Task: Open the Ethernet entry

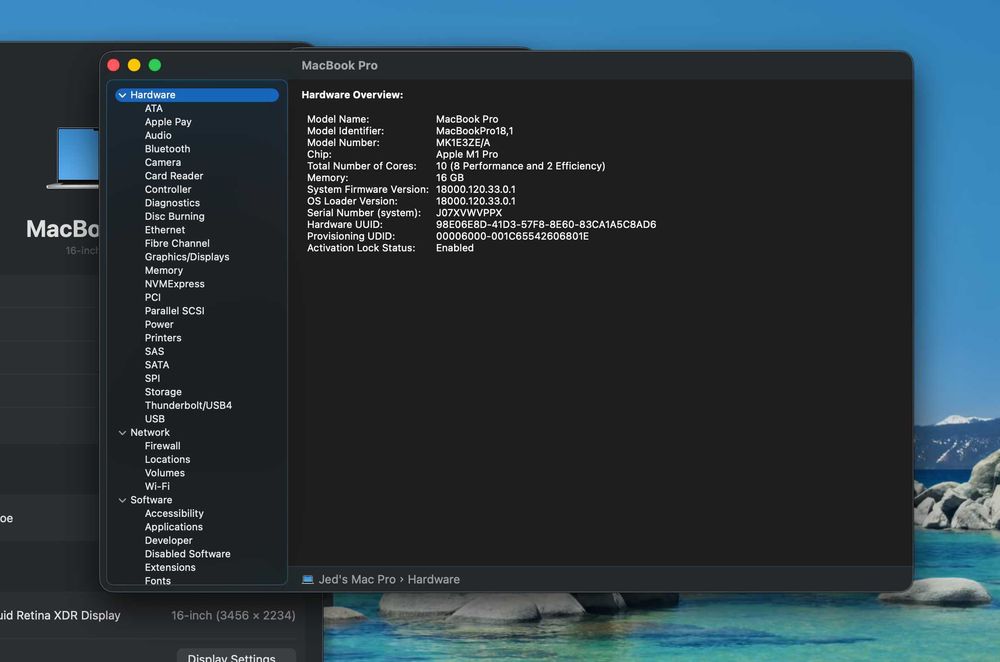Action: [165, 230]
